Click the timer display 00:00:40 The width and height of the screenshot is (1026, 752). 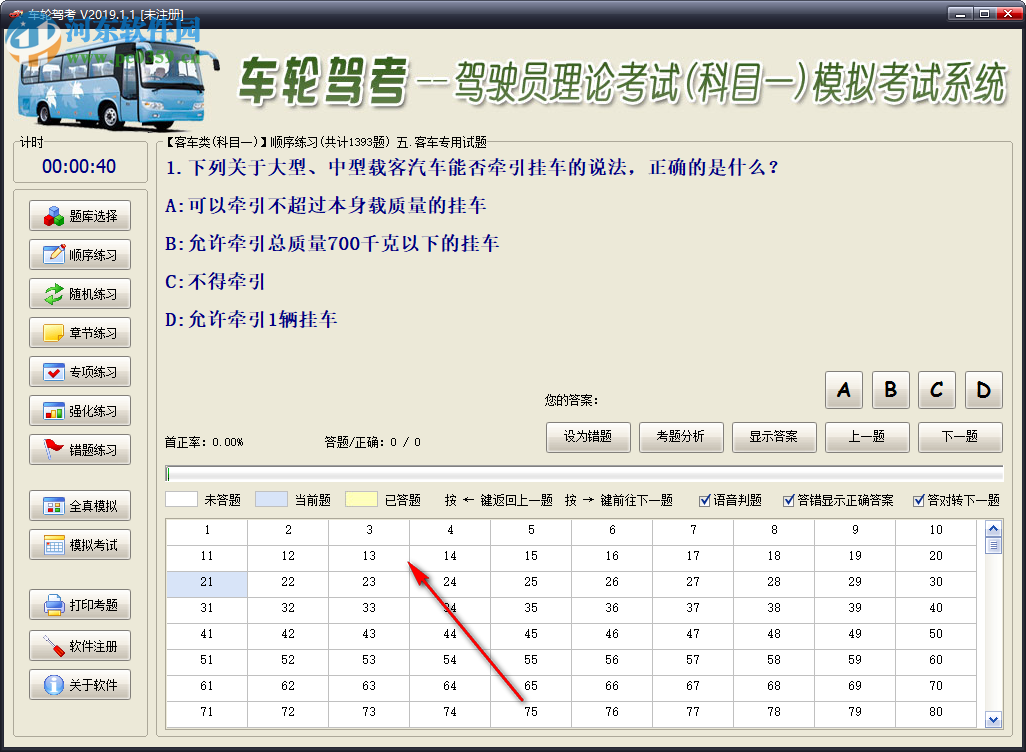(79, 166)
